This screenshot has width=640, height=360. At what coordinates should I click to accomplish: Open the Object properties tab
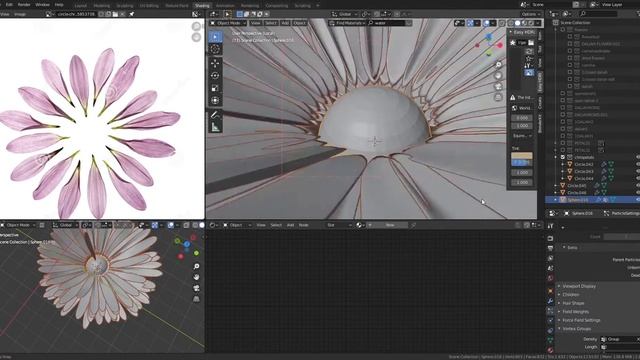coord(550,291)
